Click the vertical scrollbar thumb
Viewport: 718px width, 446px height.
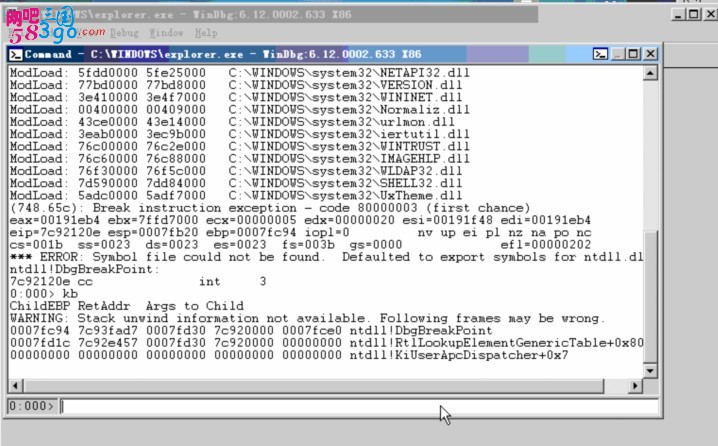pos(650,296)
